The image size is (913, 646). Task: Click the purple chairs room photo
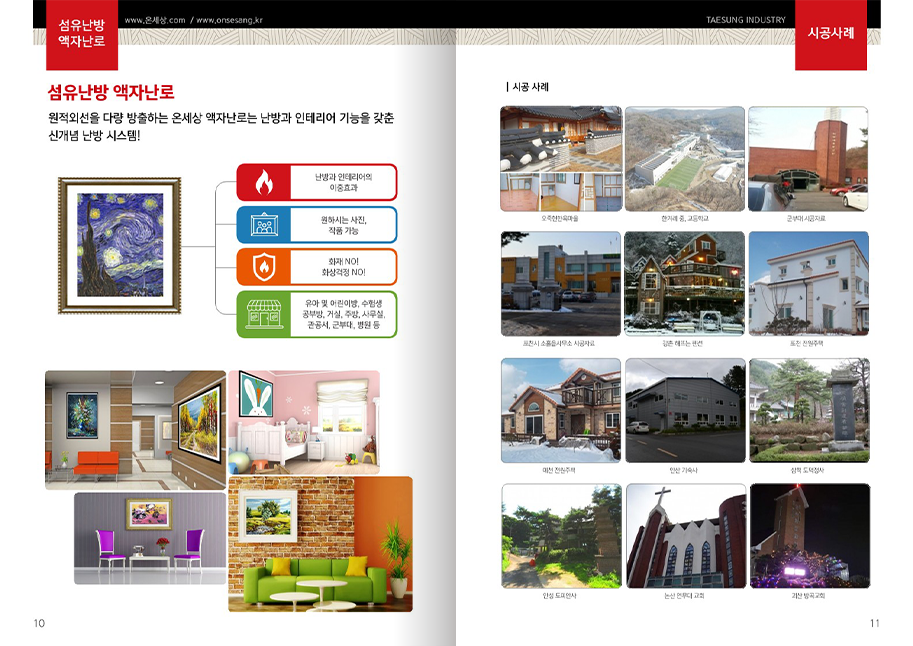pyautogui.click(x=150, y=537)
